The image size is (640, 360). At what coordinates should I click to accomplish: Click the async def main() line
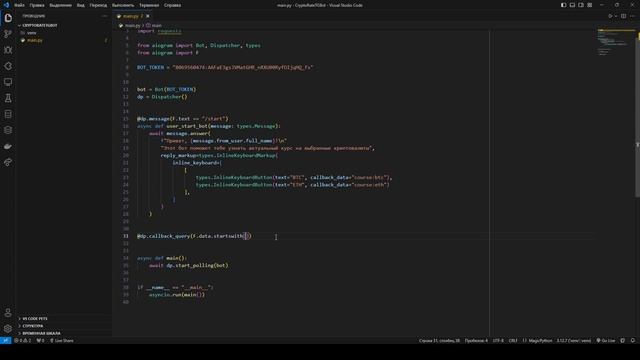[x=162, y=258]
